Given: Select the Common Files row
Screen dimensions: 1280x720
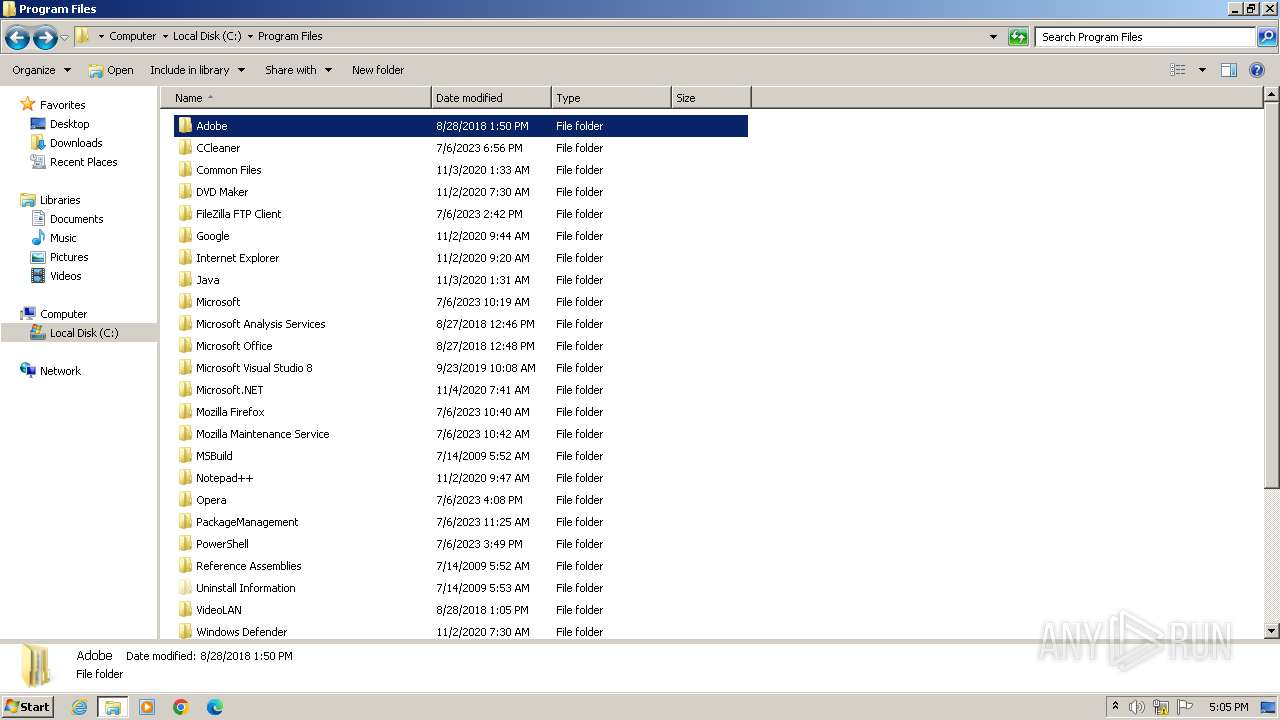Looking at the screenshot, I should [x=461, y=170].
